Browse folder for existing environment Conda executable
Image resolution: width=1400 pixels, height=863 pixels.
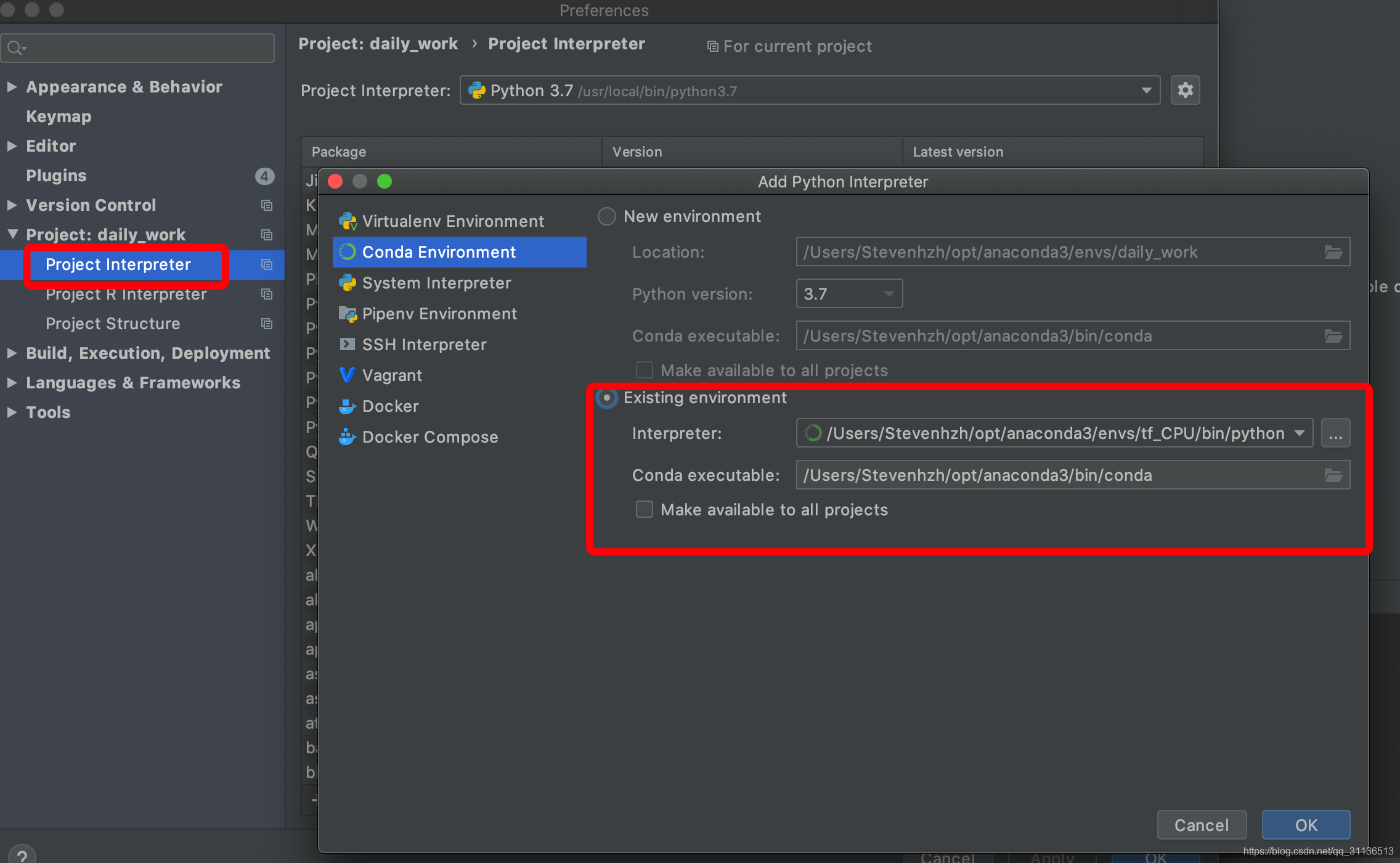(x=1333, y=475)
